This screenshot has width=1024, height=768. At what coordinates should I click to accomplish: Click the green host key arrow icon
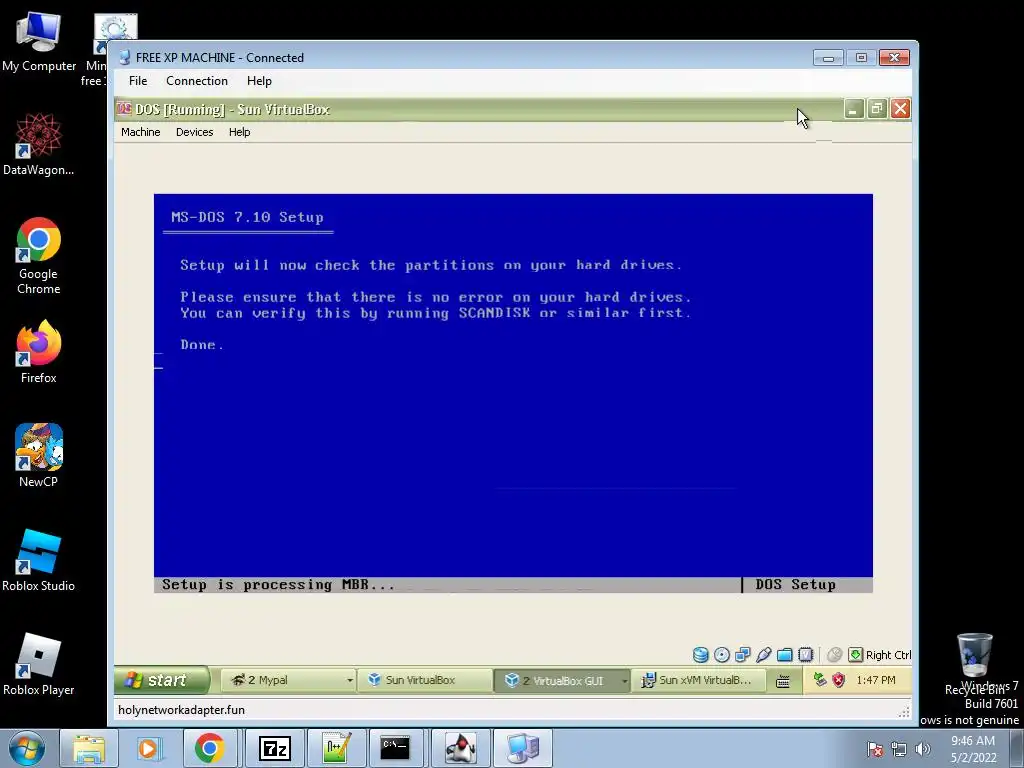click(855, 654)
